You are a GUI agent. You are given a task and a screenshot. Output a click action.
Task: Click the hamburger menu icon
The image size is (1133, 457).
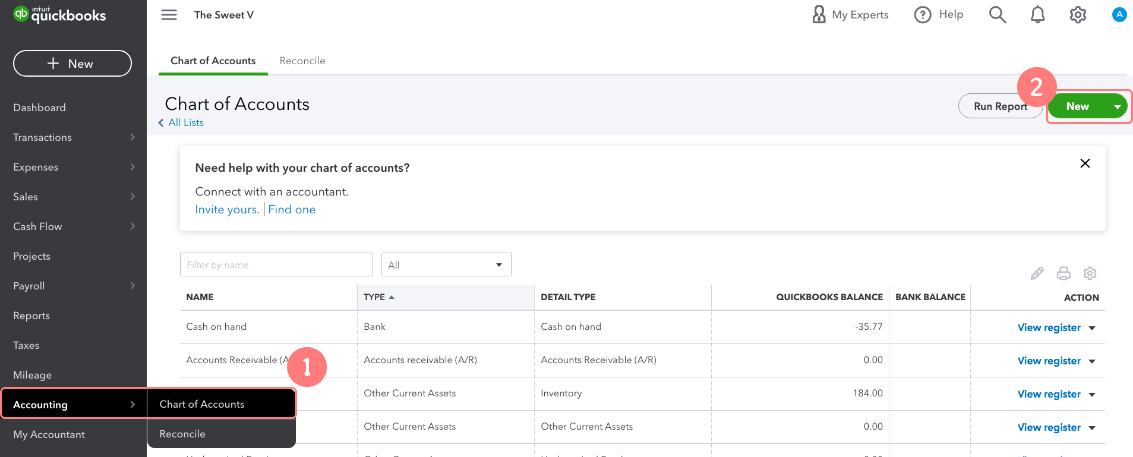pos(169,15)
